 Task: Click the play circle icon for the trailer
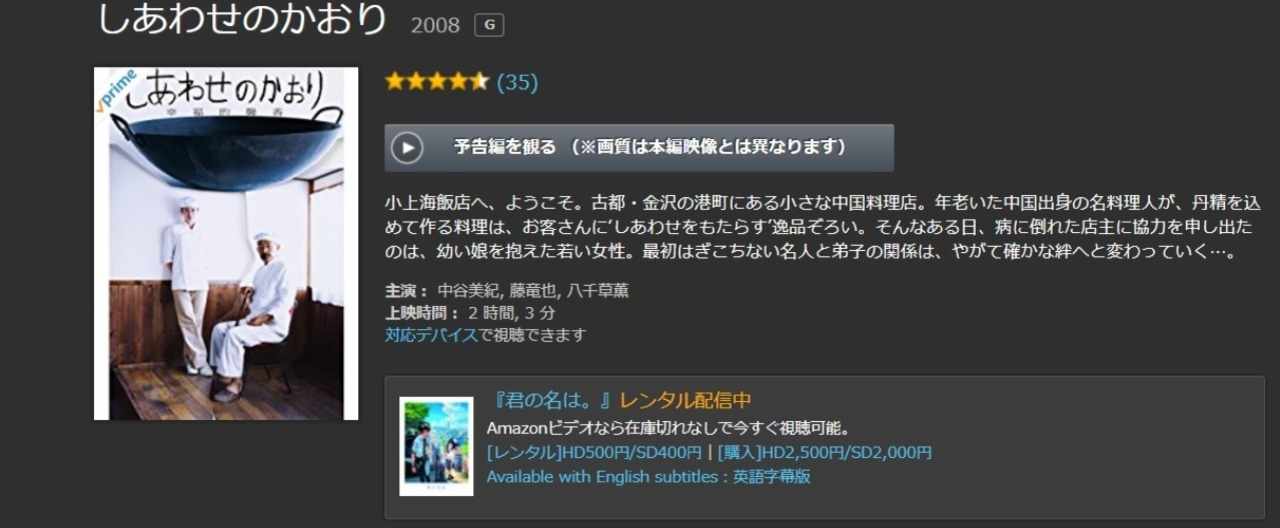[x=407, y=148]
